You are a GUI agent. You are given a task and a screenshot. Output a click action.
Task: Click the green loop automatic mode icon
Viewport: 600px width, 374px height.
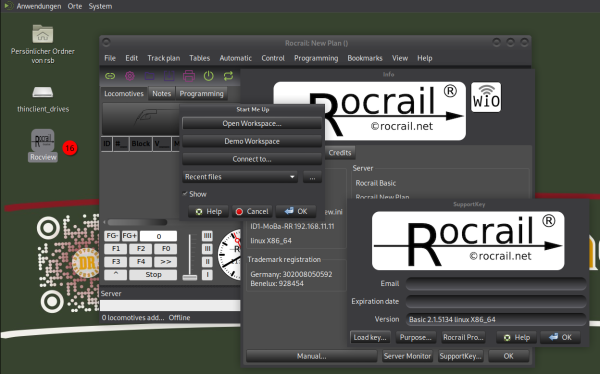point(228,76)
